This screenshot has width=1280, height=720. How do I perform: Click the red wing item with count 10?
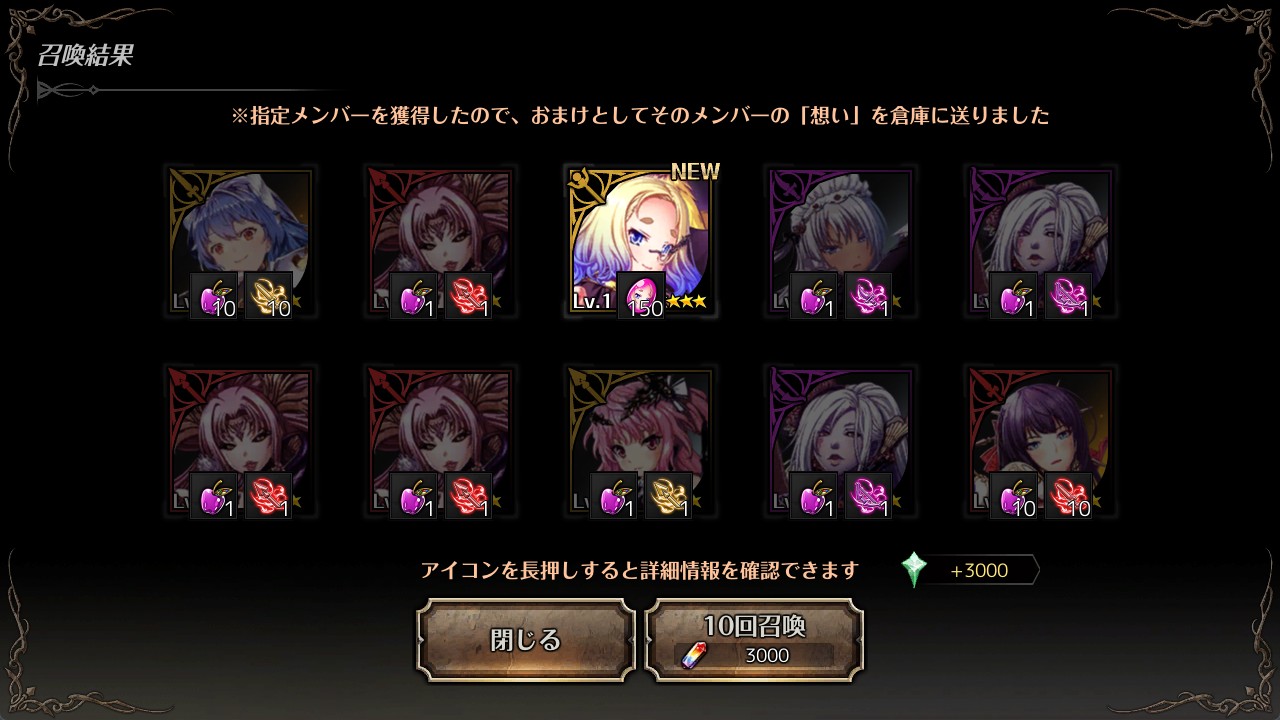[1068, 496]
